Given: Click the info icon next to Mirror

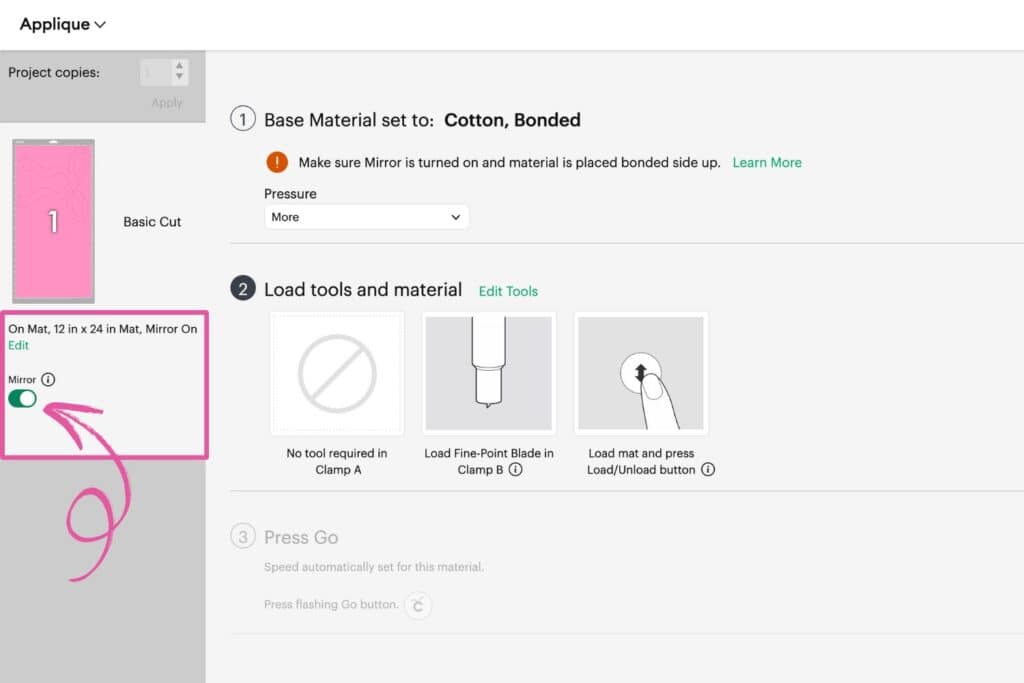Looking at the screenshot, I should 49,380.
